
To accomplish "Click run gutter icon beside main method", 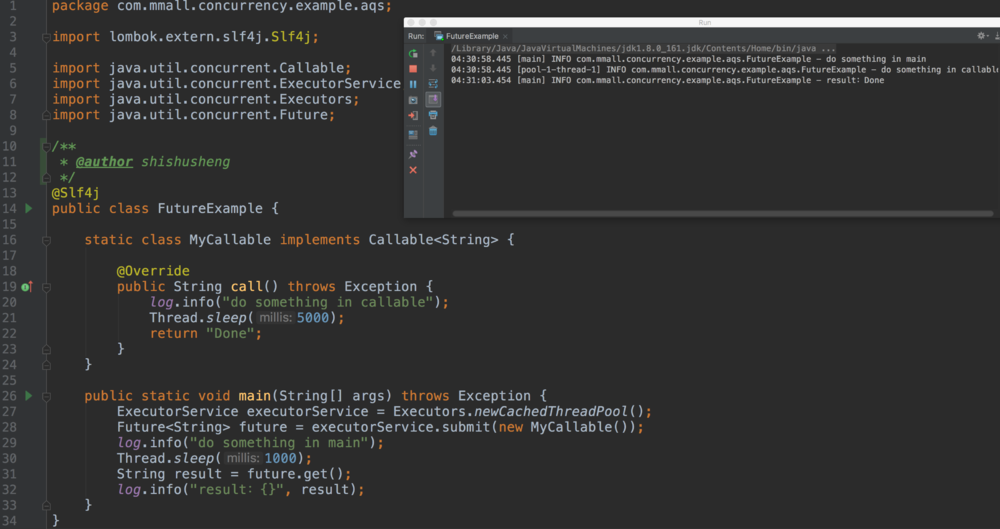I will click(x=29, y=396).
